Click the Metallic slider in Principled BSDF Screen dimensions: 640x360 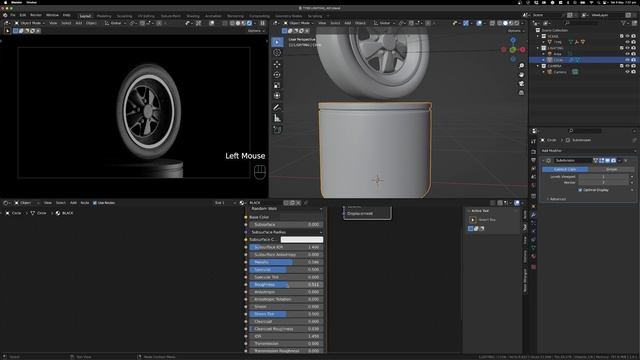coord(286,262)
